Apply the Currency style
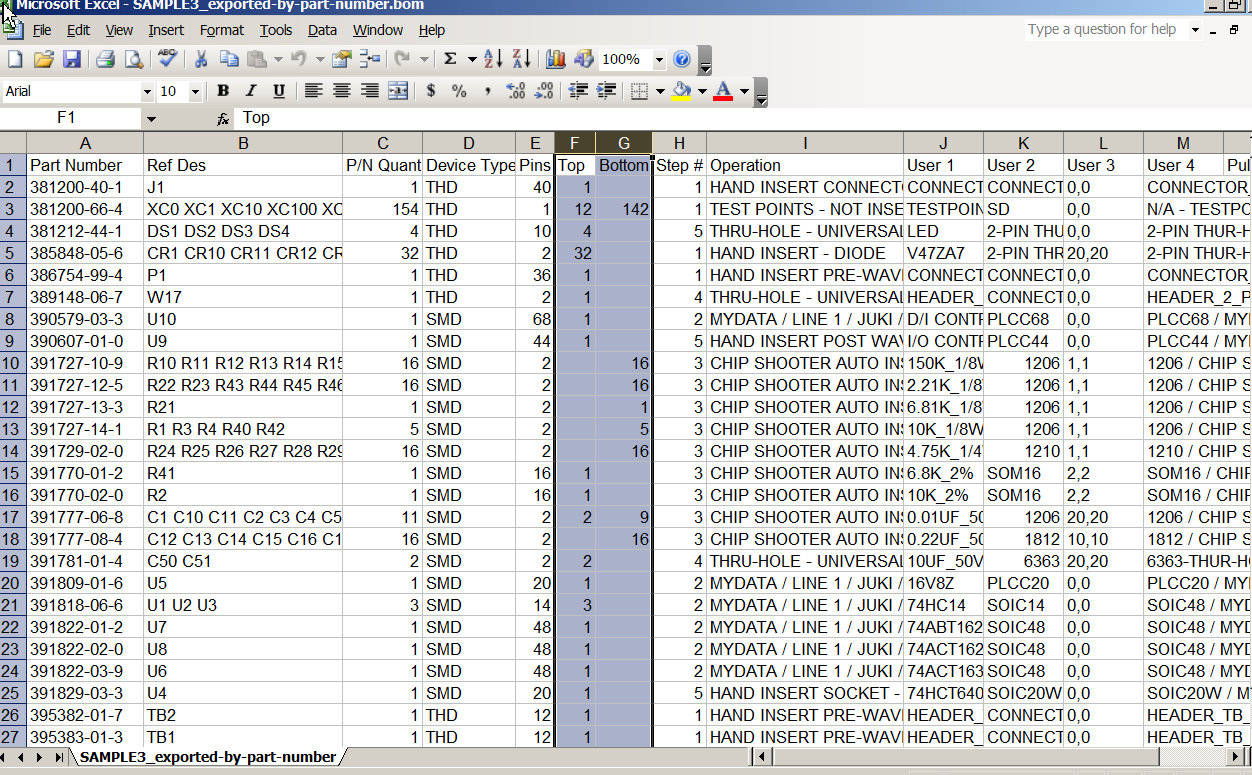Image resolution: width=1252 pixels, height=775 pixels. [x=430, y=91]
